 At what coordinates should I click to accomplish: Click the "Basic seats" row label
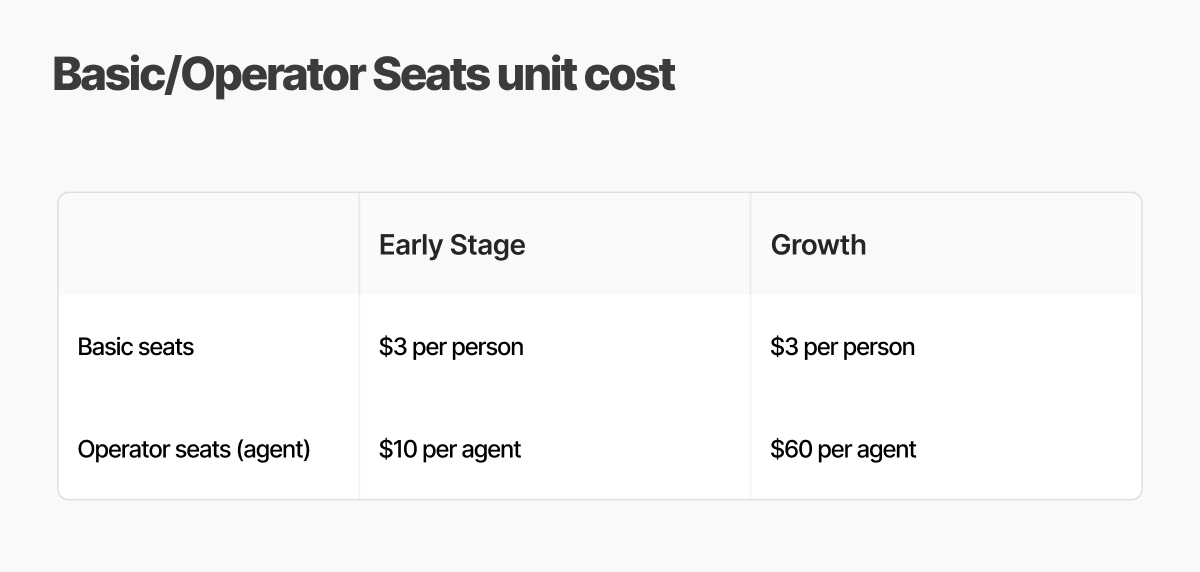pos(136,347)
